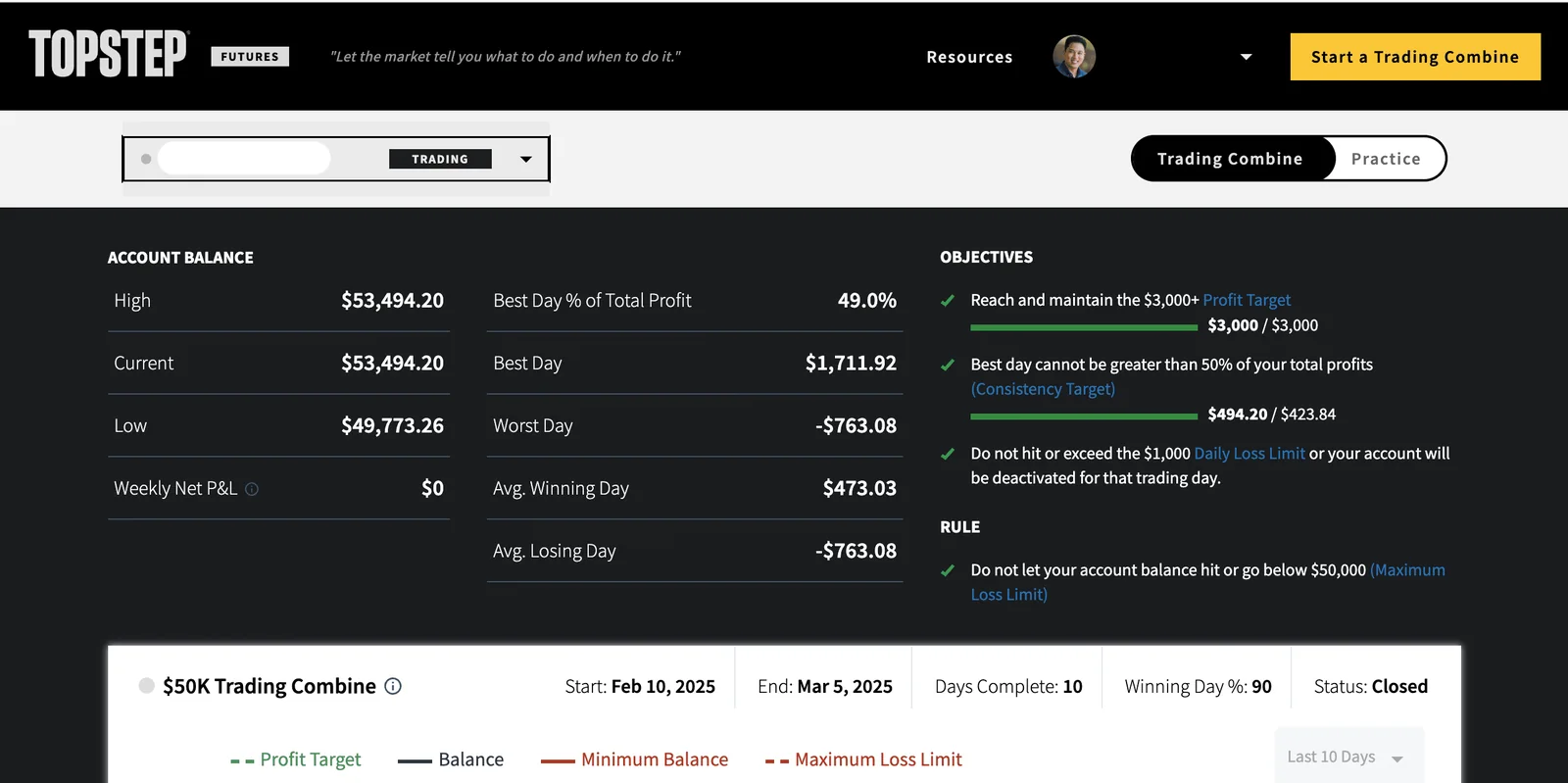Image resolution: width=1568 pixels, height=783 pixels.
Task: Click the TRADING status label in account selector
Action: pos(440,159)
